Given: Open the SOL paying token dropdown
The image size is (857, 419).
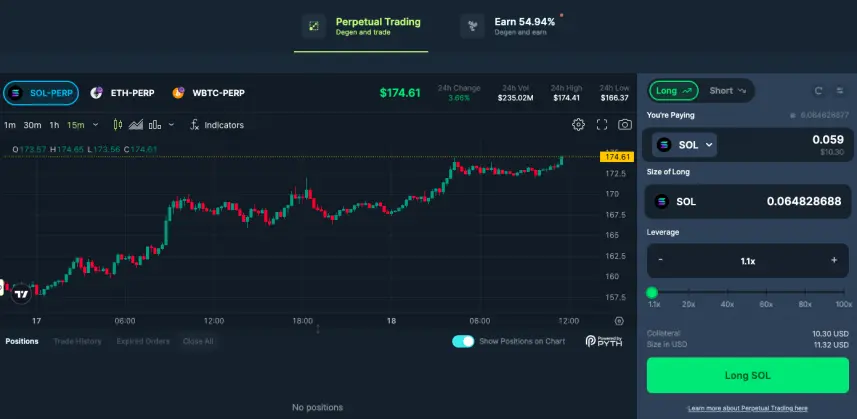Looking at the screenshot, I should tap(685, 145).
